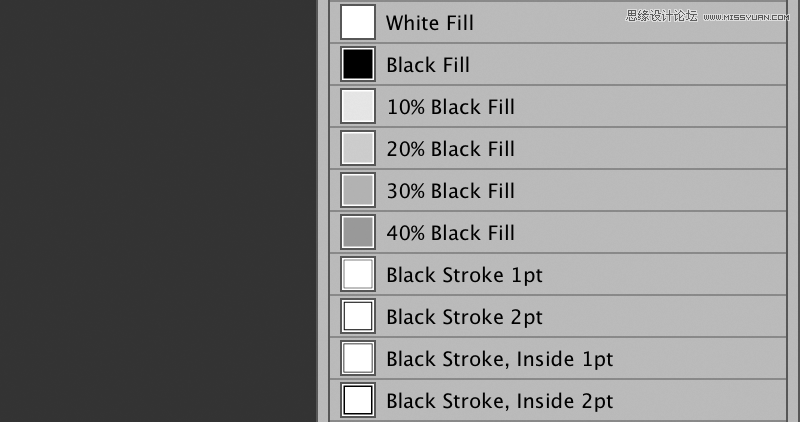Apply the Black Fill preset label
This screenshot has height=422, width=800.
coord(428,65)
